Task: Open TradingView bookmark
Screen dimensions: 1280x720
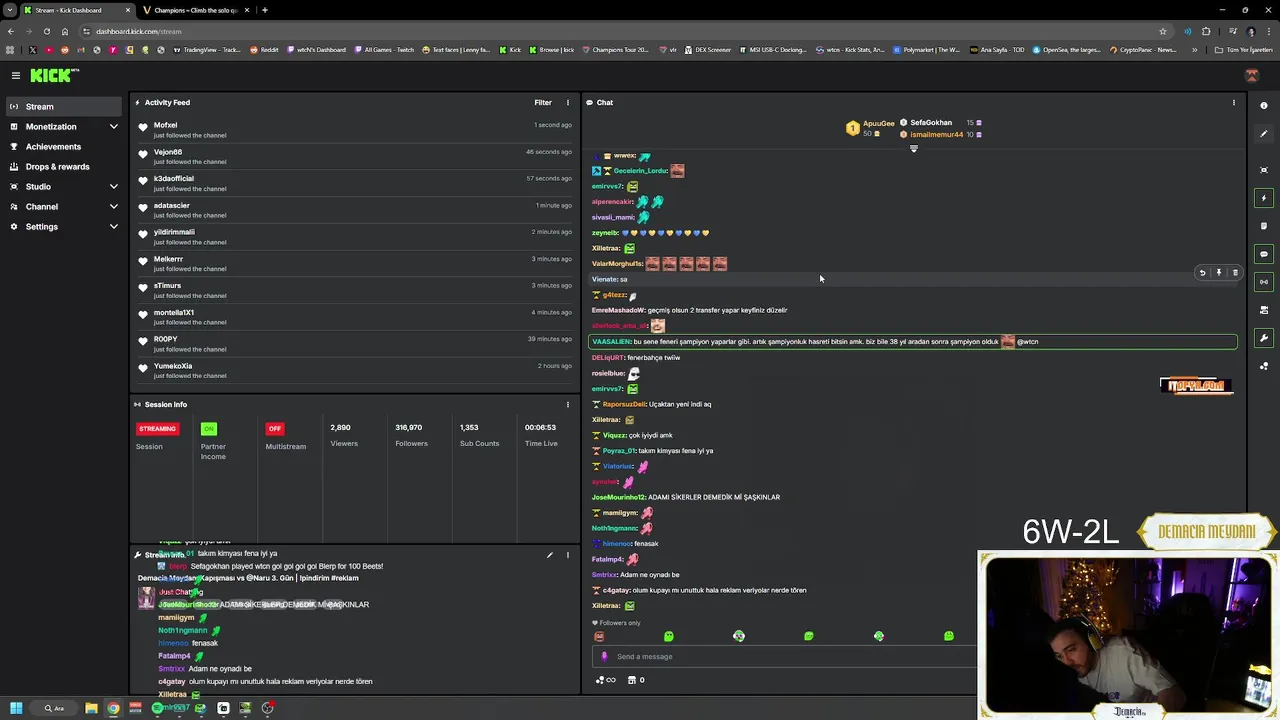Action: (207, 50)
